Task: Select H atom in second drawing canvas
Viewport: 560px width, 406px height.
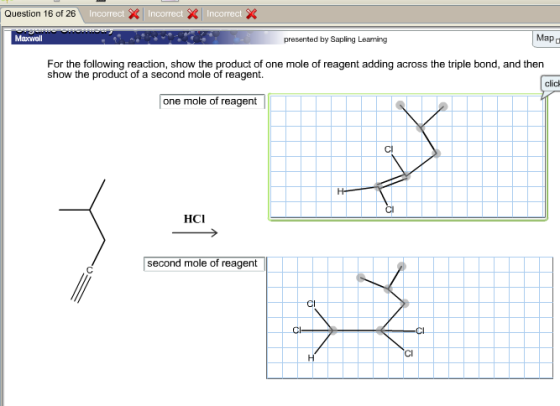Action: [311, 358]
